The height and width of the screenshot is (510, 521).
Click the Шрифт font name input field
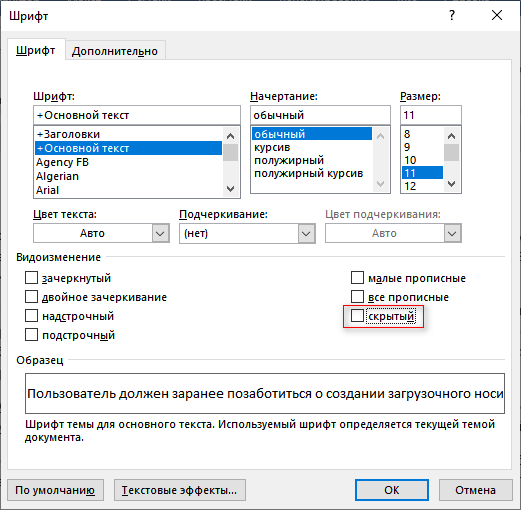(137, 115)
